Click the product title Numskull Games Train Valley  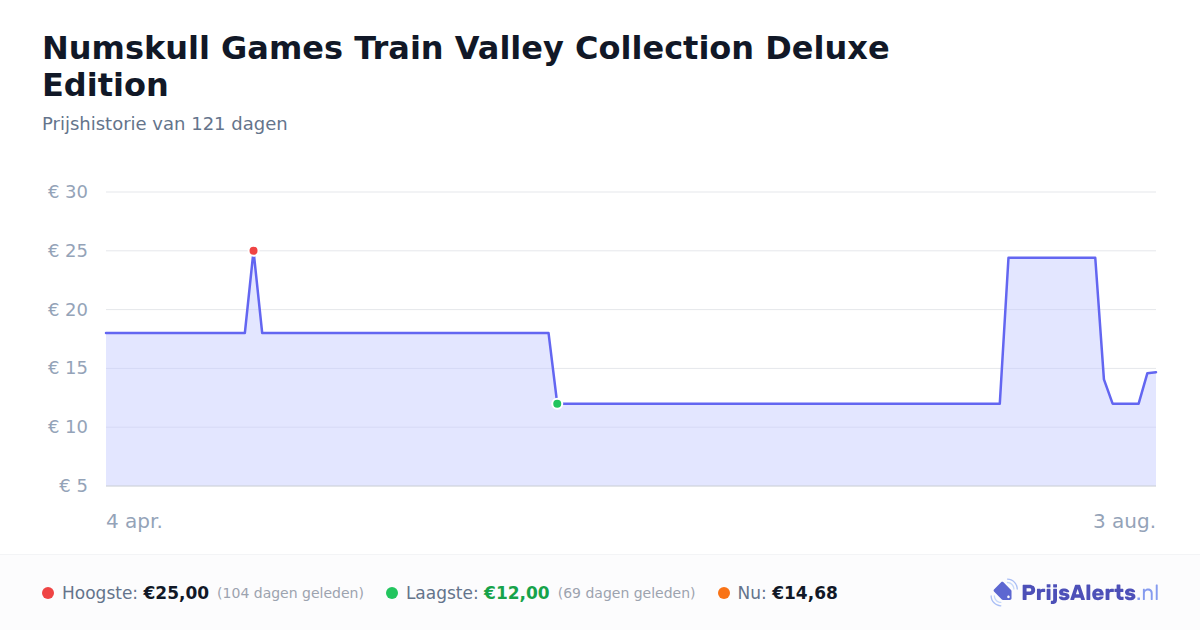click(x=465, y=66)
